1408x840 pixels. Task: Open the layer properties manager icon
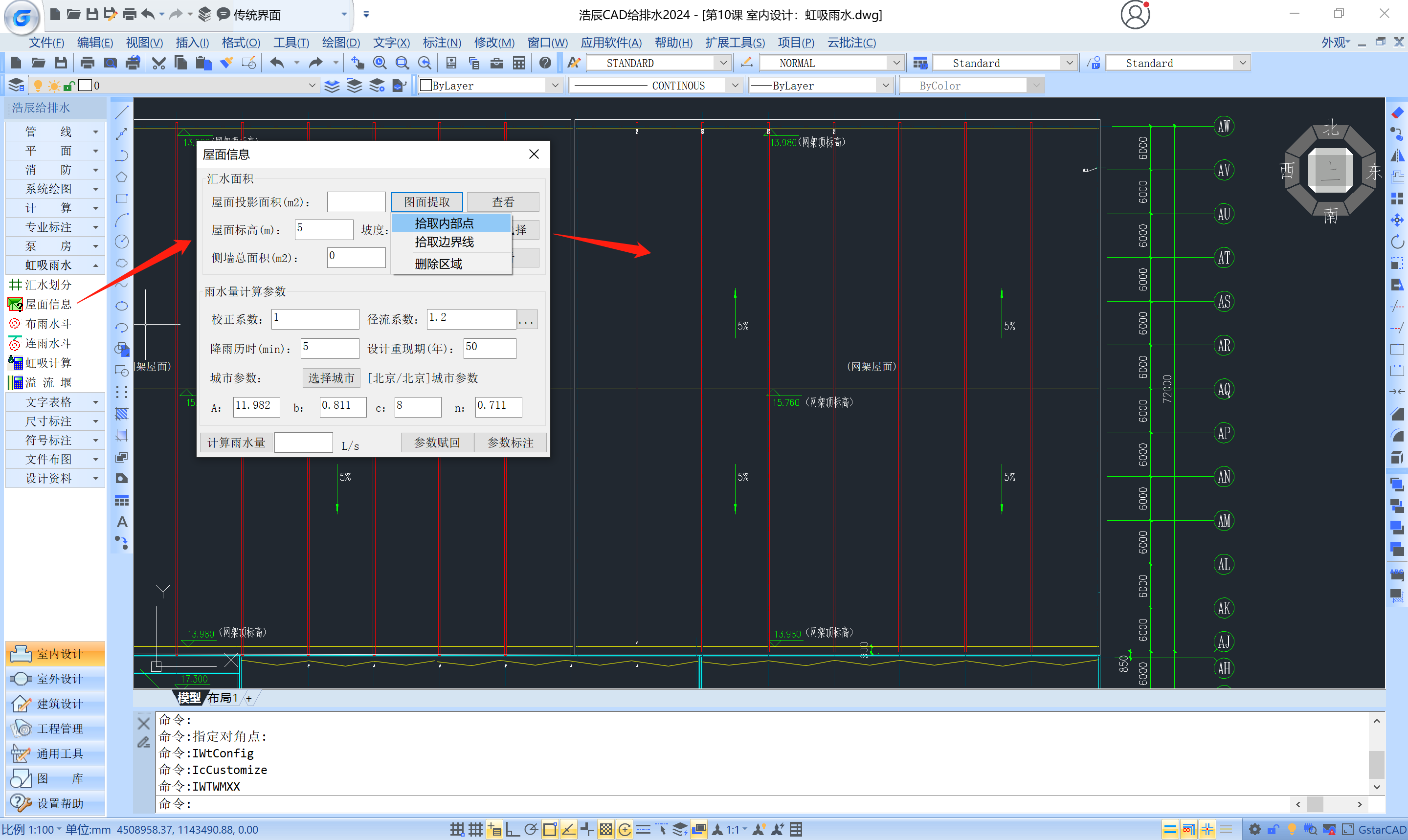tap(17, 86)
